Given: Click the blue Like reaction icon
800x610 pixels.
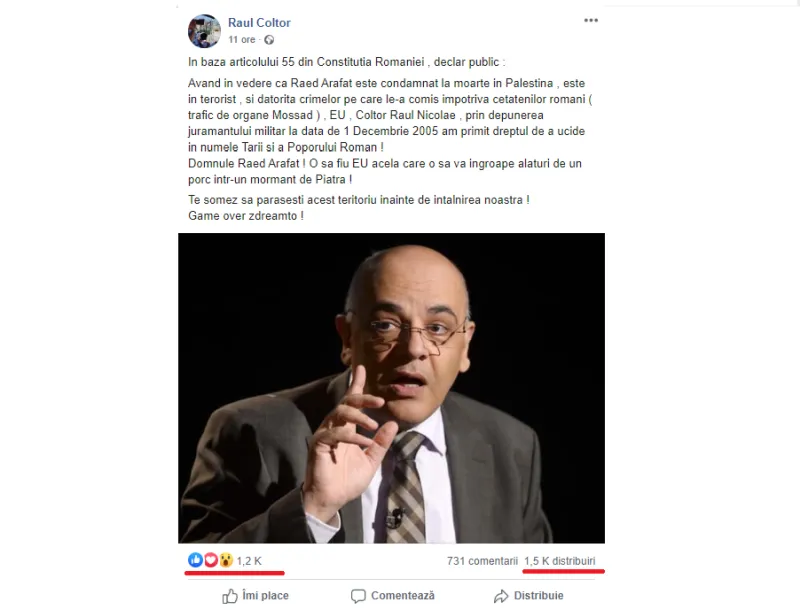Looking at the screenshot, I should coord(195,560).
